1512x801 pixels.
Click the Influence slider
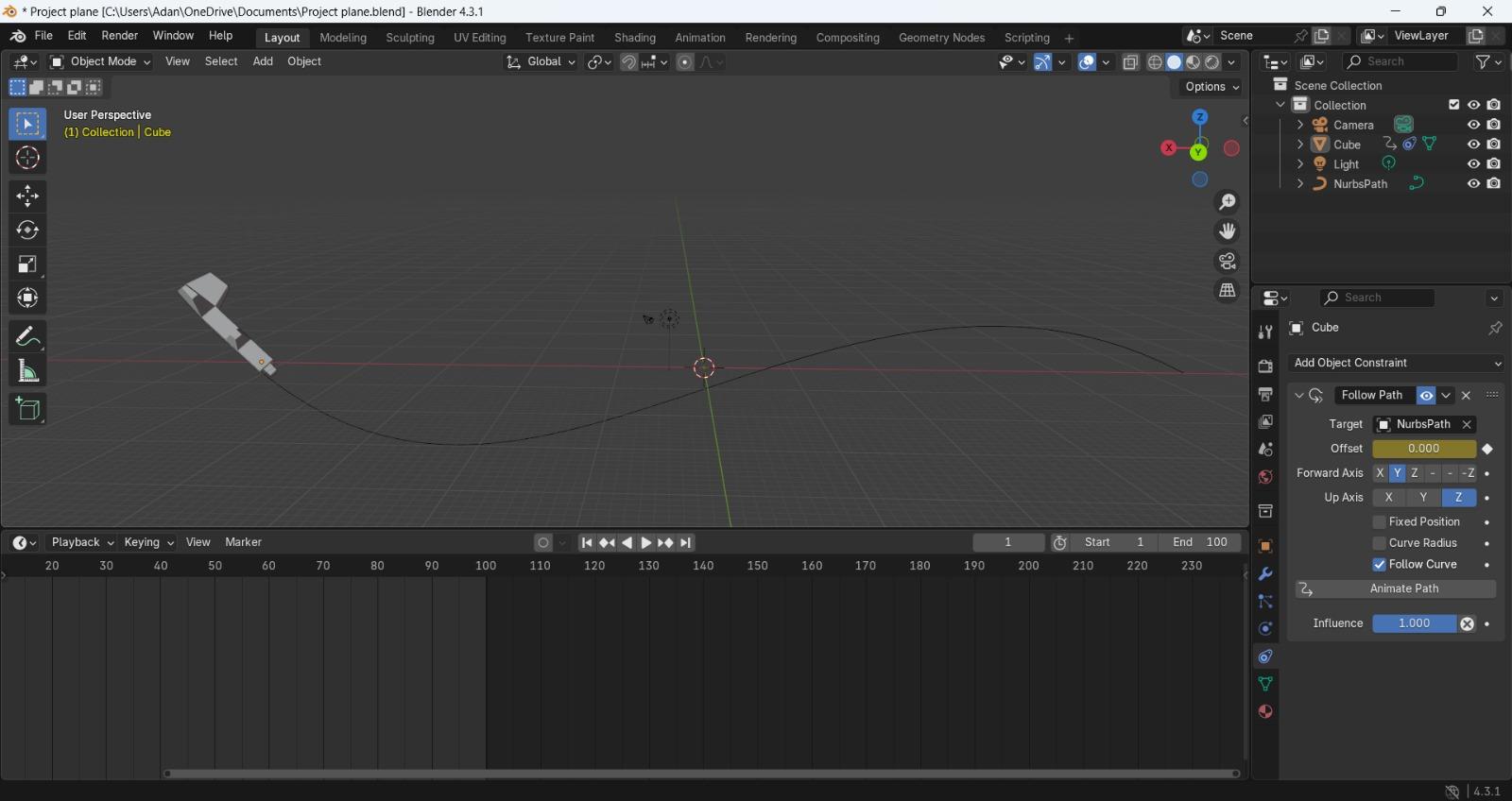(x=1415, y=623)
